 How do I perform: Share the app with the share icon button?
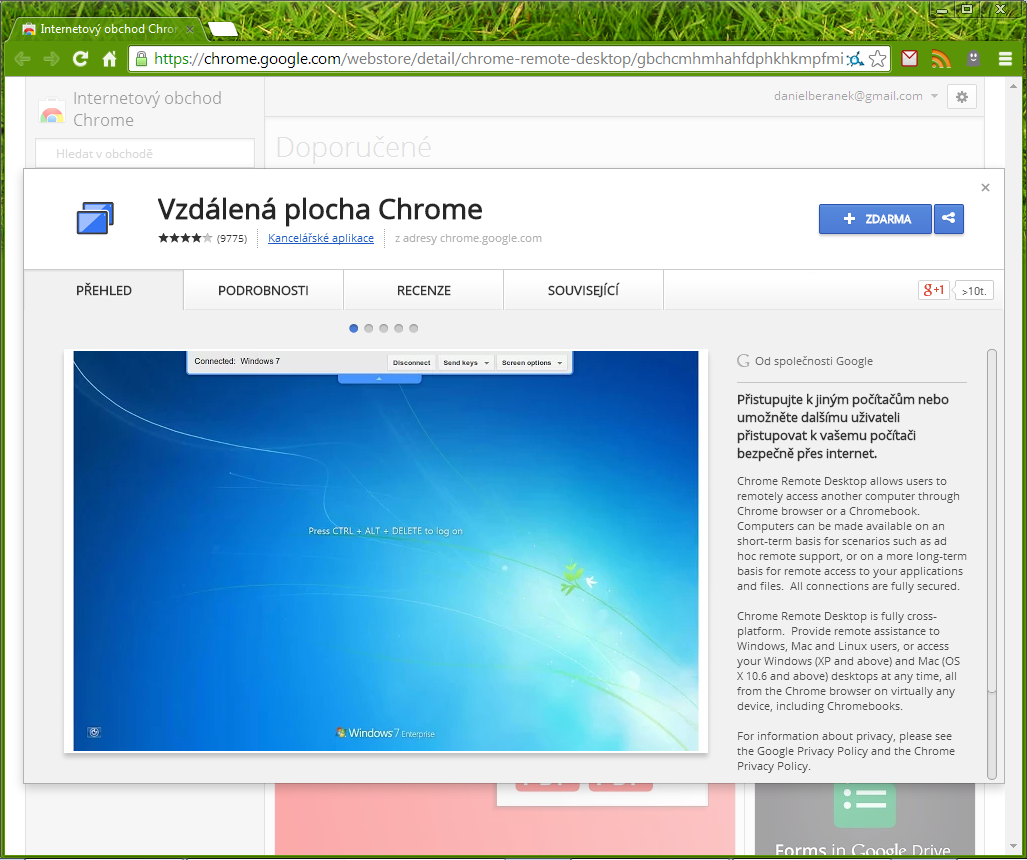point(948,219)
